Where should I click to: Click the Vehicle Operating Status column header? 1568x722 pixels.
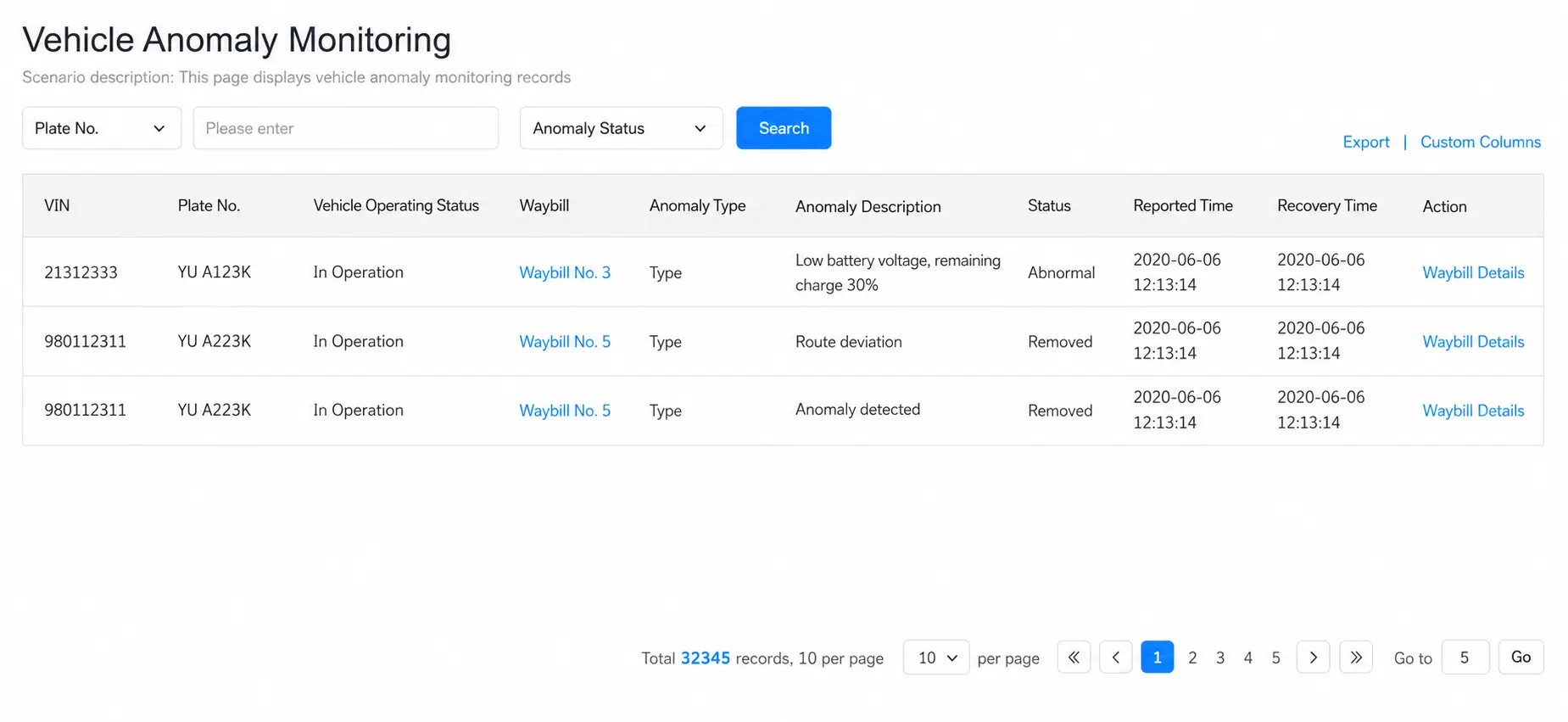396,206
